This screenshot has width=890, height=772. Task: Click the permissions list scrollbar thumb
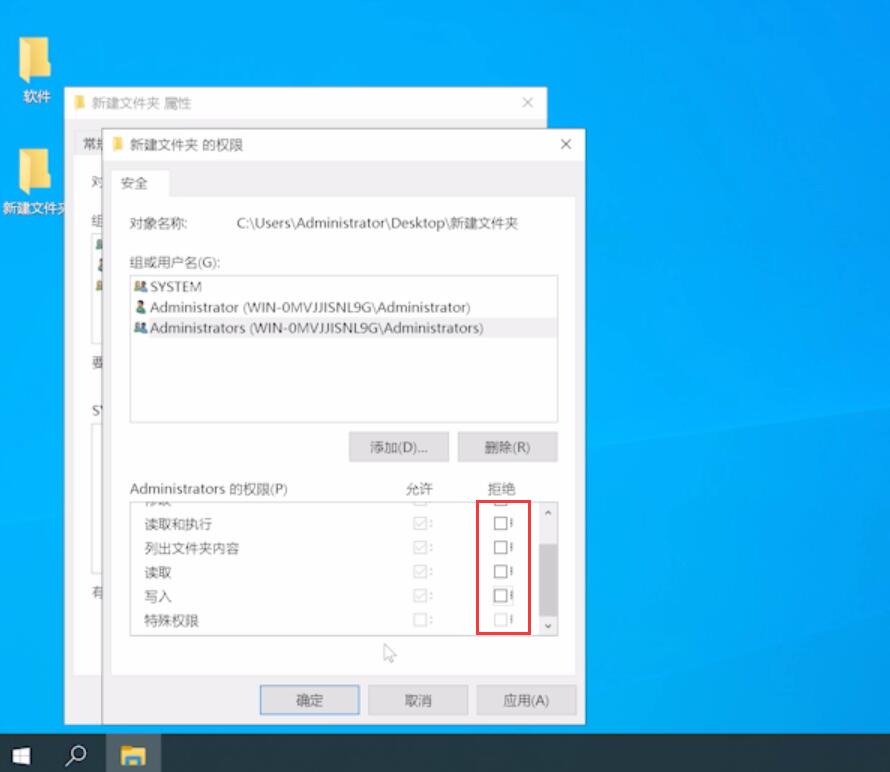point(548,580)
